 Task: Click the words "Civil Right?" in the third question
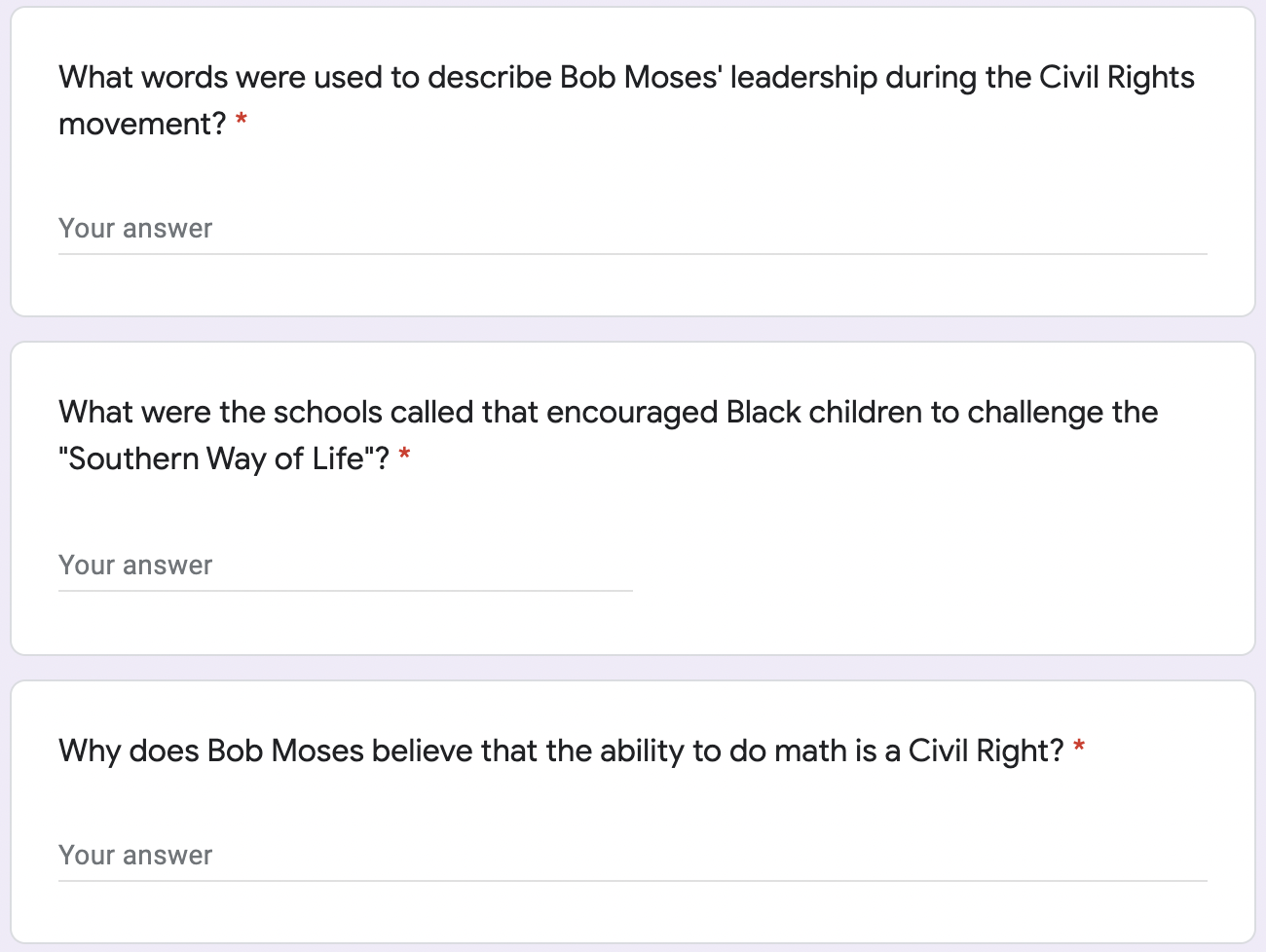click(x=986, y=751)
